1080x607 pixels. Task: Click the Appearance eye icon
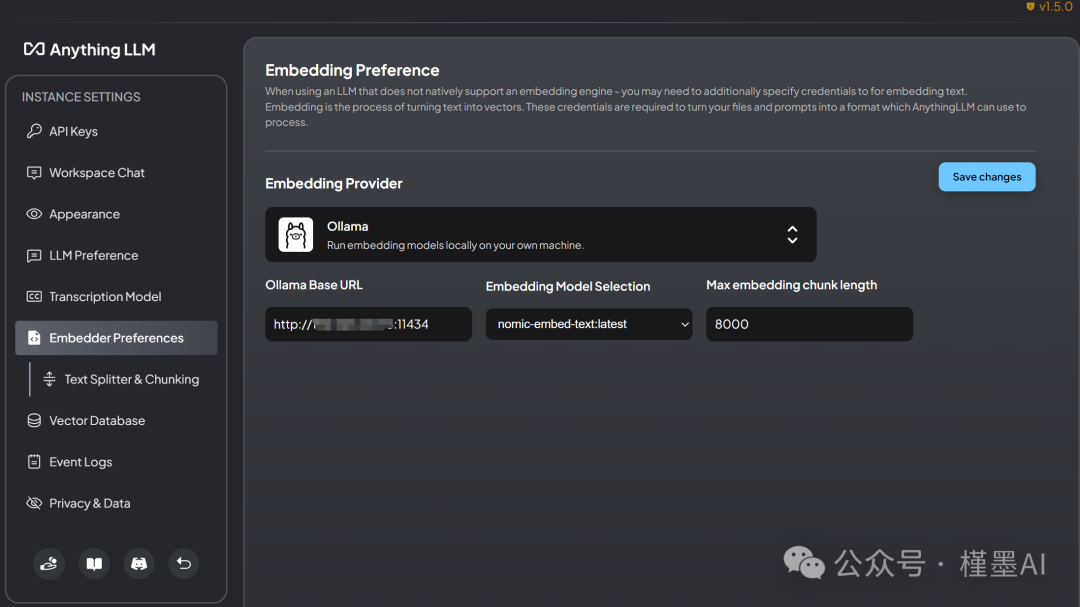click(x=34, y=214)
